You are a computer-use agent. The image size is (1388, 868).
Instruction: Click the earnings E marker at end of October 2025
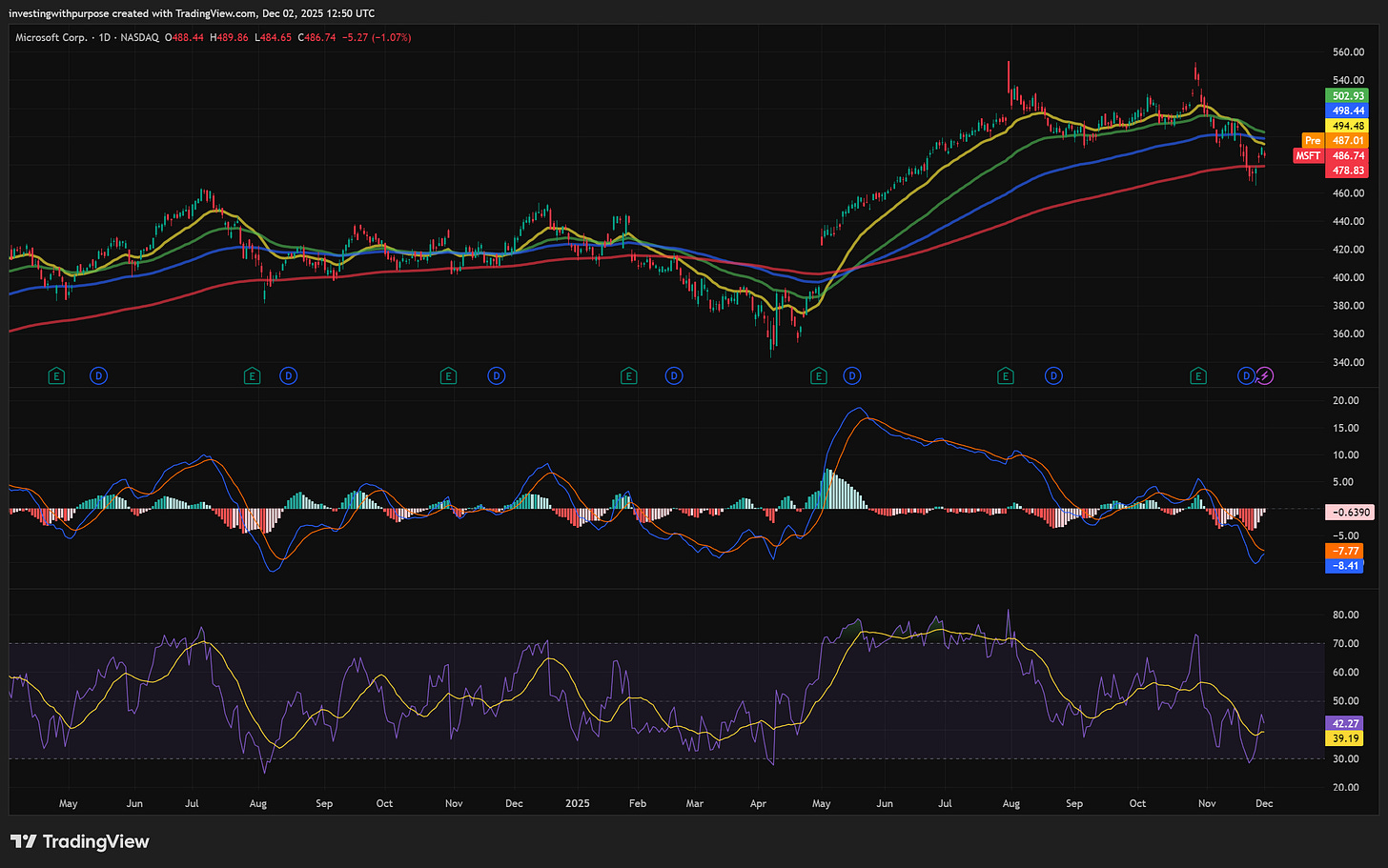1198,376
